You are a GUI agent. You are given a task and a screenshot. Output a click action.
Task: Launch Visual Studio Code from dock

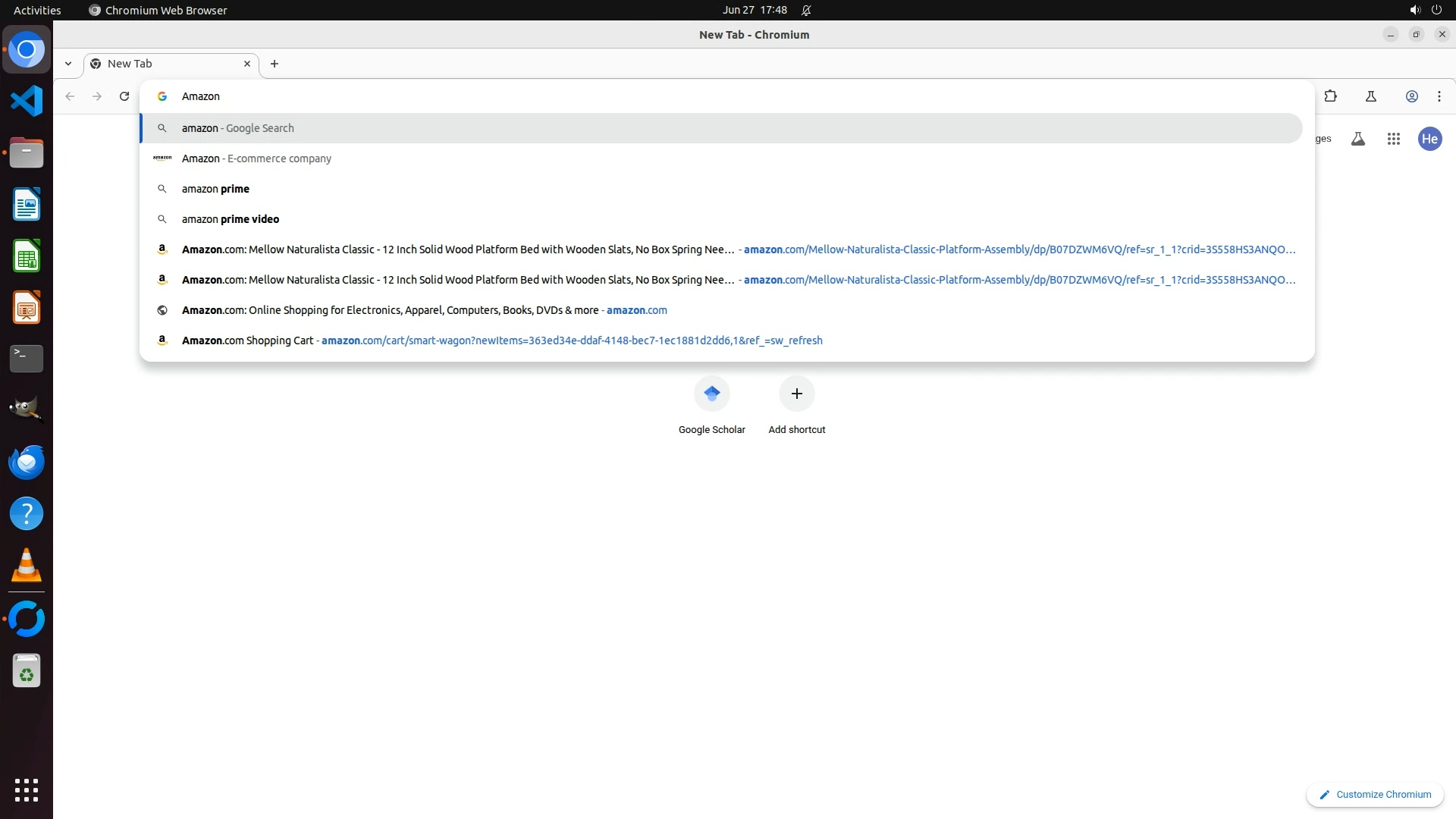[x=27, y=101]
